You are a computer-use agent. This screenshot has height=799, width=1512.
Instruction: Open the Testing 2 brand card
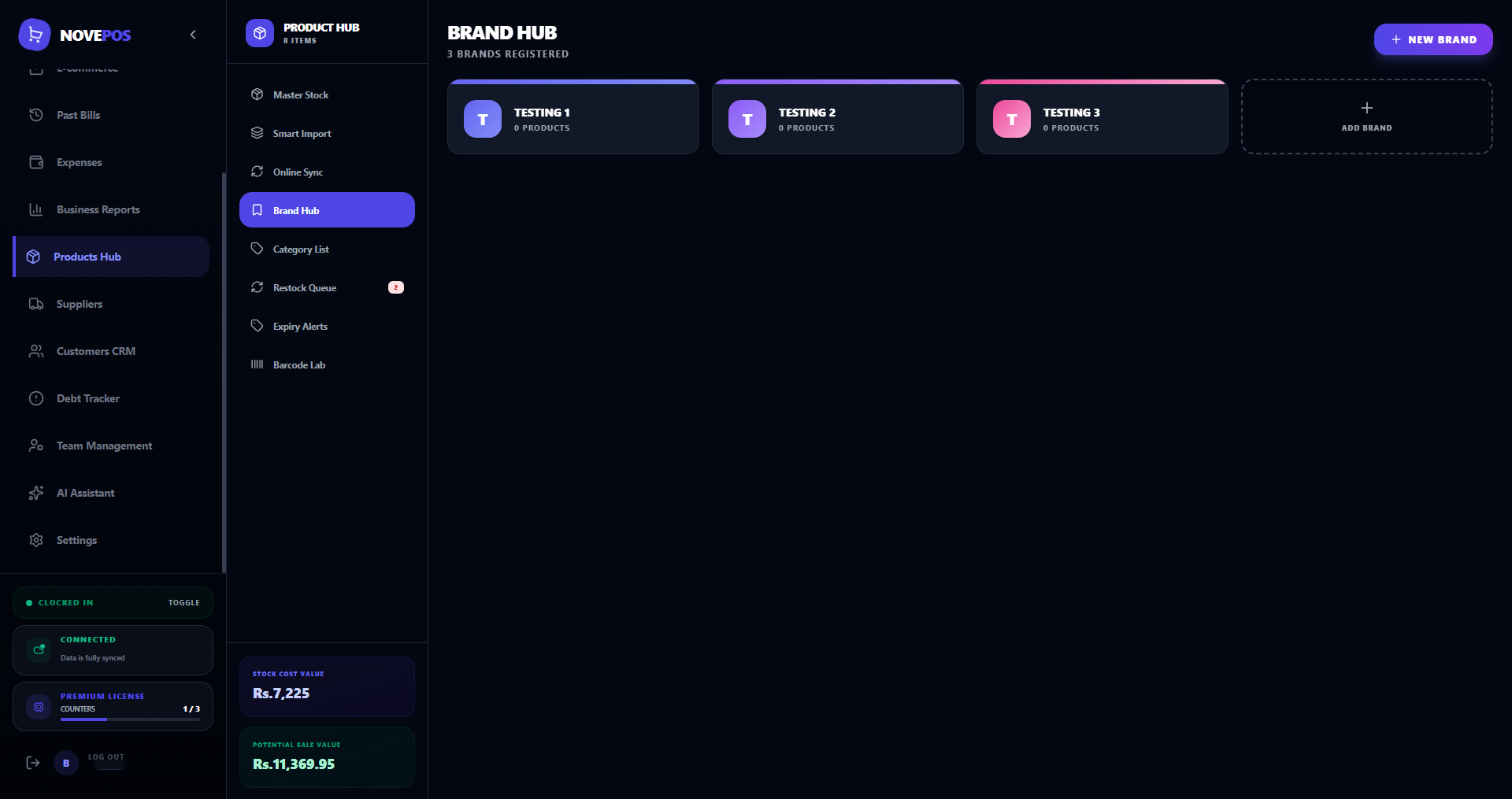click(838, 117)
